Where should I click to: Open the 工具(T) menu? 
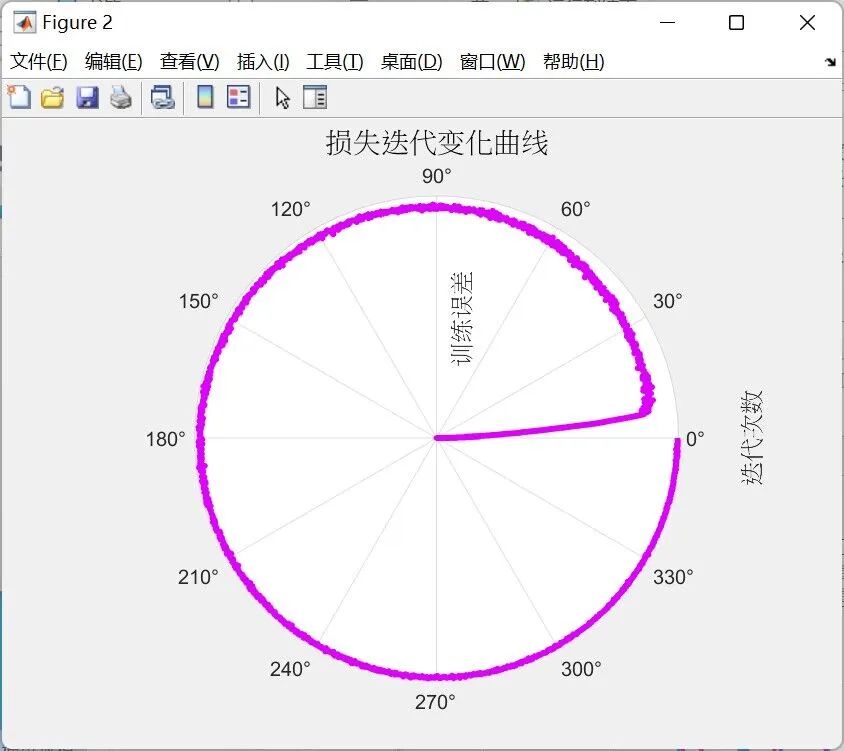(335, 61)
